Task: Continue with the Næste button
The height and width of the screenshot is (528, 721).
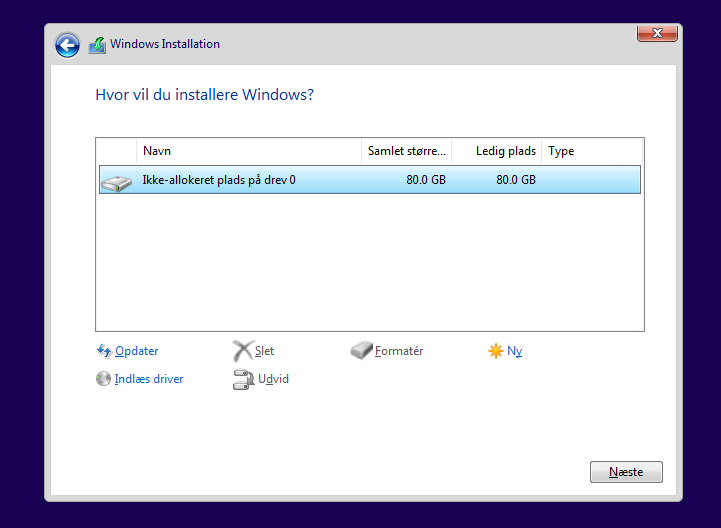Action: (x=626, y=472)
